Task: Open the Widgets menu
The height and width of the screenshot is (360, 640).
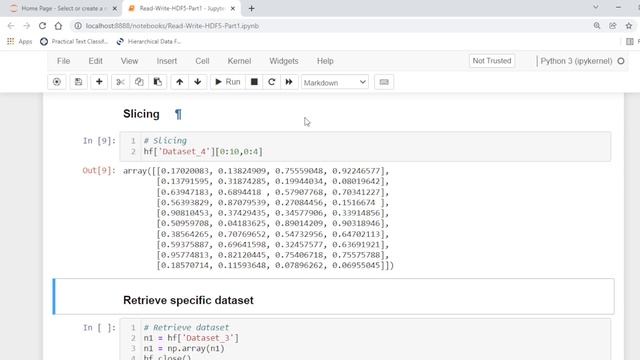Action: click(x=284, y=61)
